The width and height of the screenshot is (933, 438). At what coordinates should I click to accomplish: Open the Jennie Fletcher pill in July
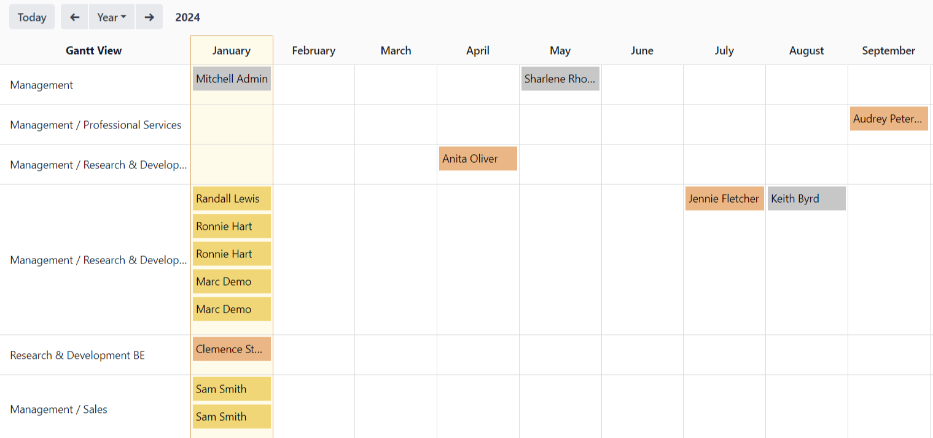pyautogui.click(x=724, y=199)
